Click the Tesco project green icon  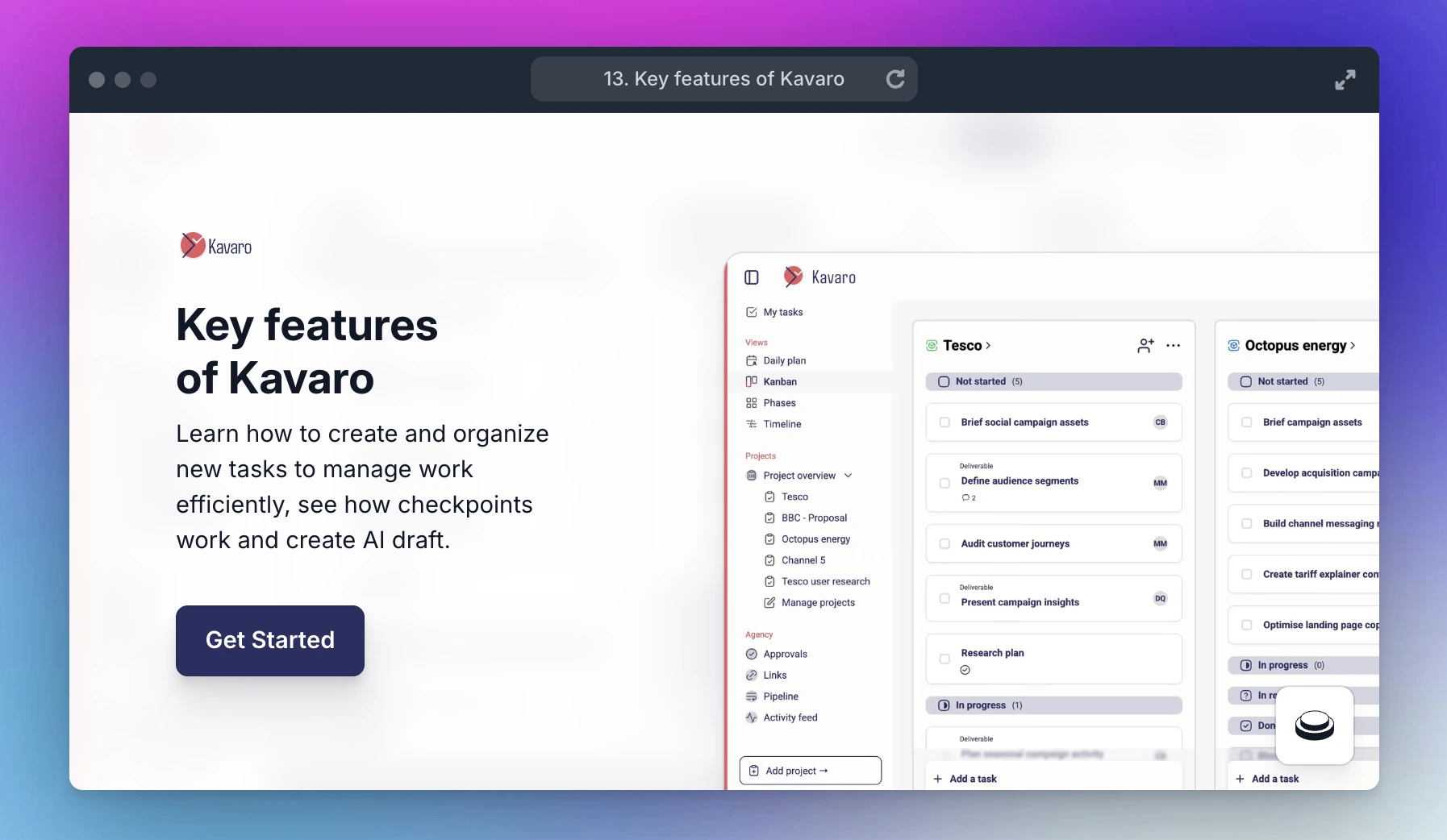coord(932,346)
